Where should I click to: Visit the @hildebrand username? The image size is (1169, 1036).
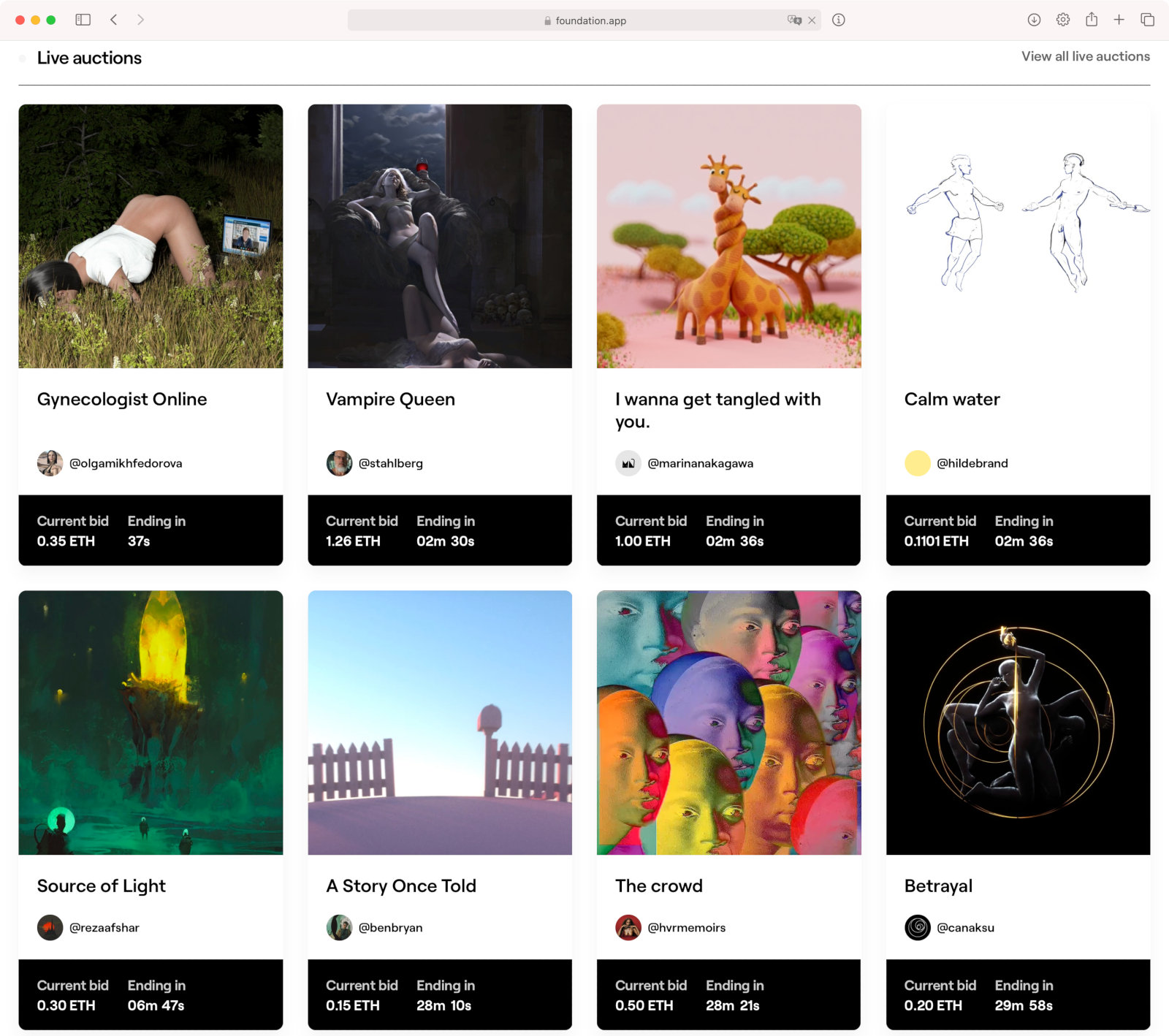pyautogui.click(x=972, y=463)
